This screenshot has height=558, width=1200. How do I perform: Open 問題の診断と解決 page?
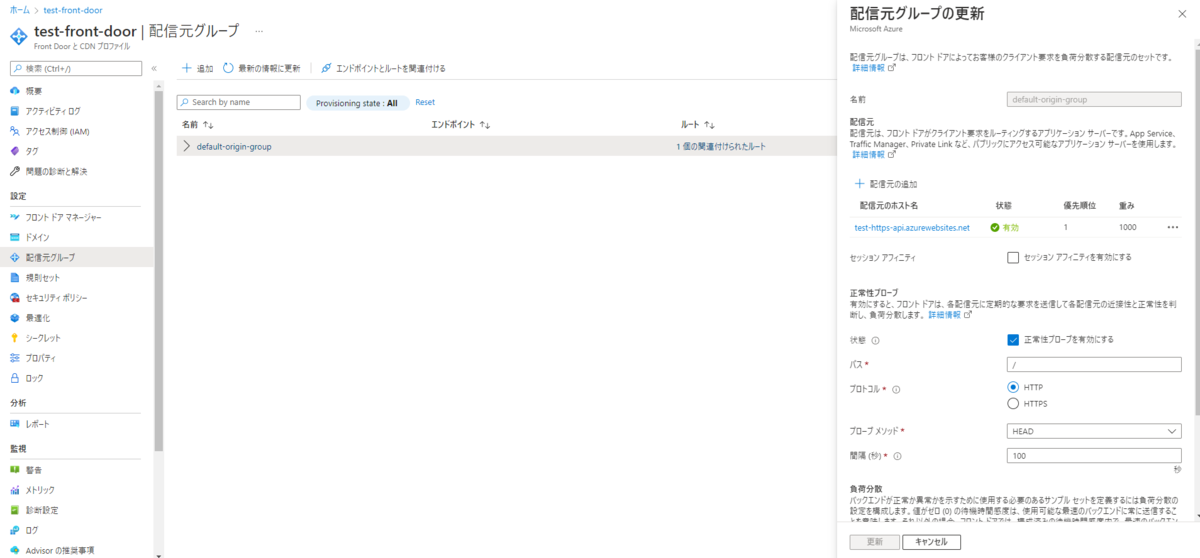pos(56,171)
